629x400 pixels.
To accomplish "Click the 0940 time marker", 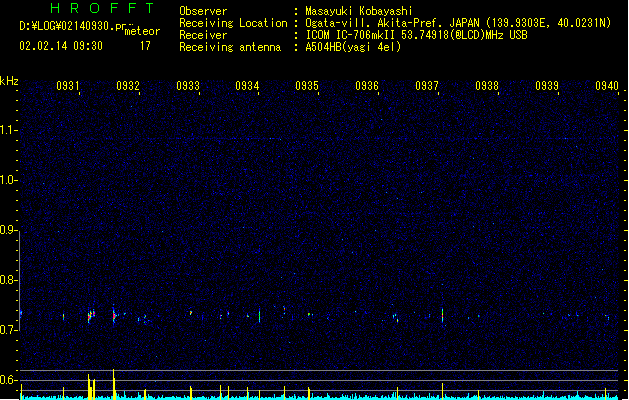I will click(x=607, y=86).
